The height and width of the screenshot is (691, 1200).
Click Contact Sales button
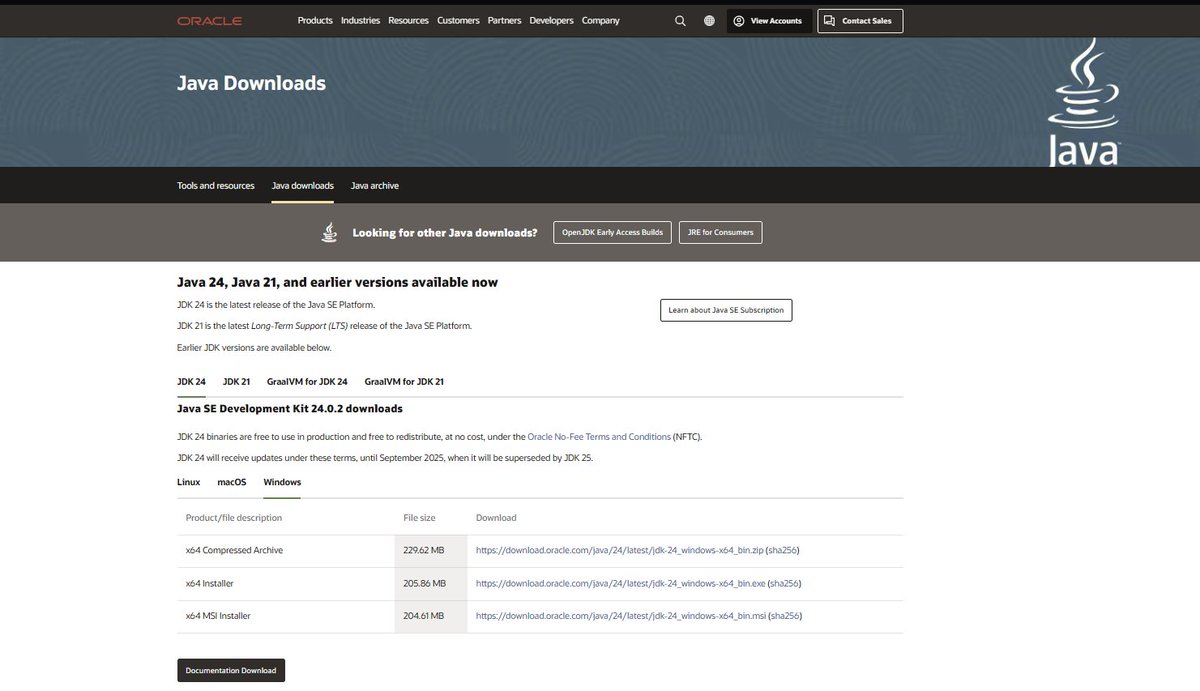[860, 21]
